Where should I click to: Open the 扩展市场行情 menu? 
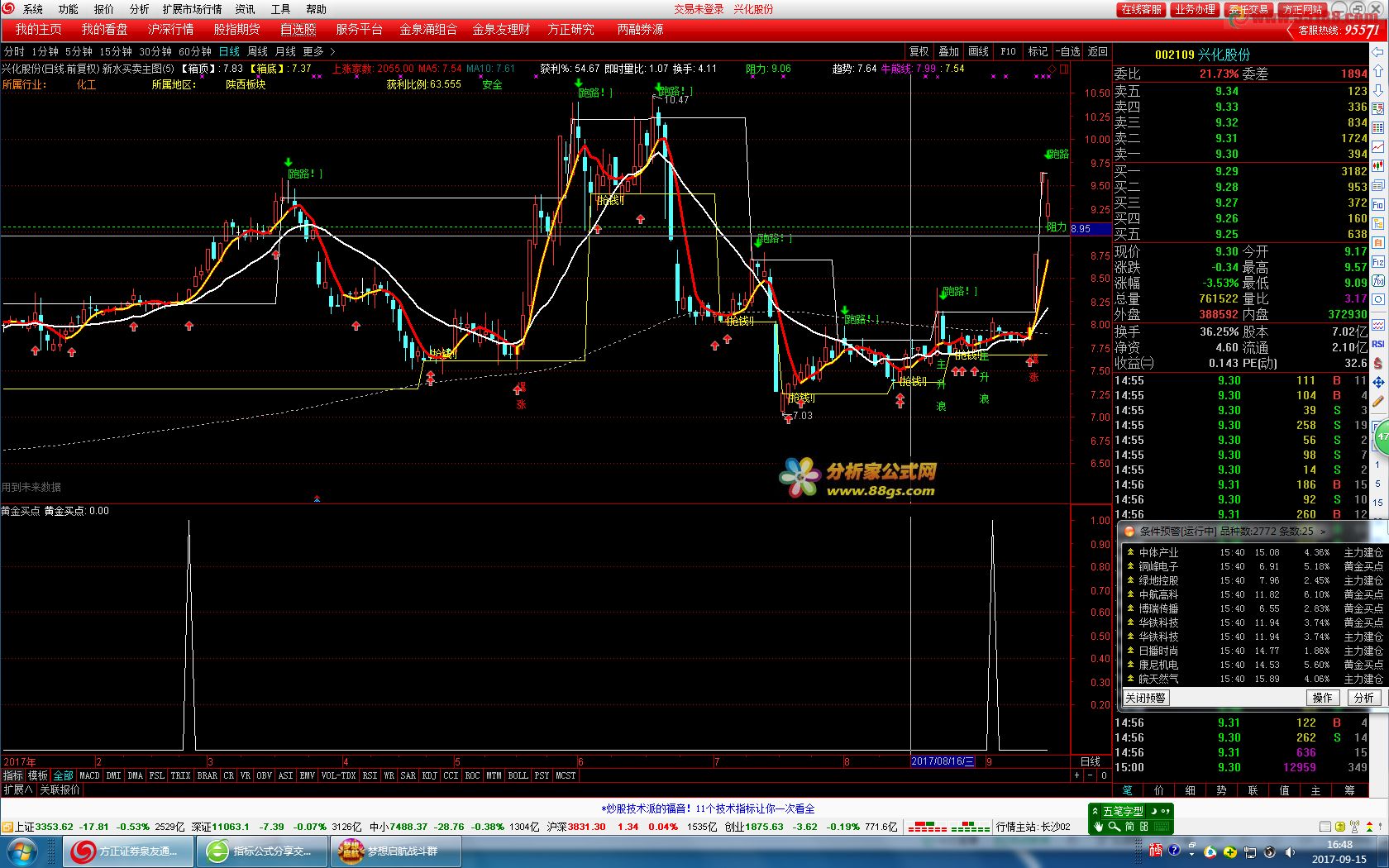pyautogui.click(x=192, y=9)
